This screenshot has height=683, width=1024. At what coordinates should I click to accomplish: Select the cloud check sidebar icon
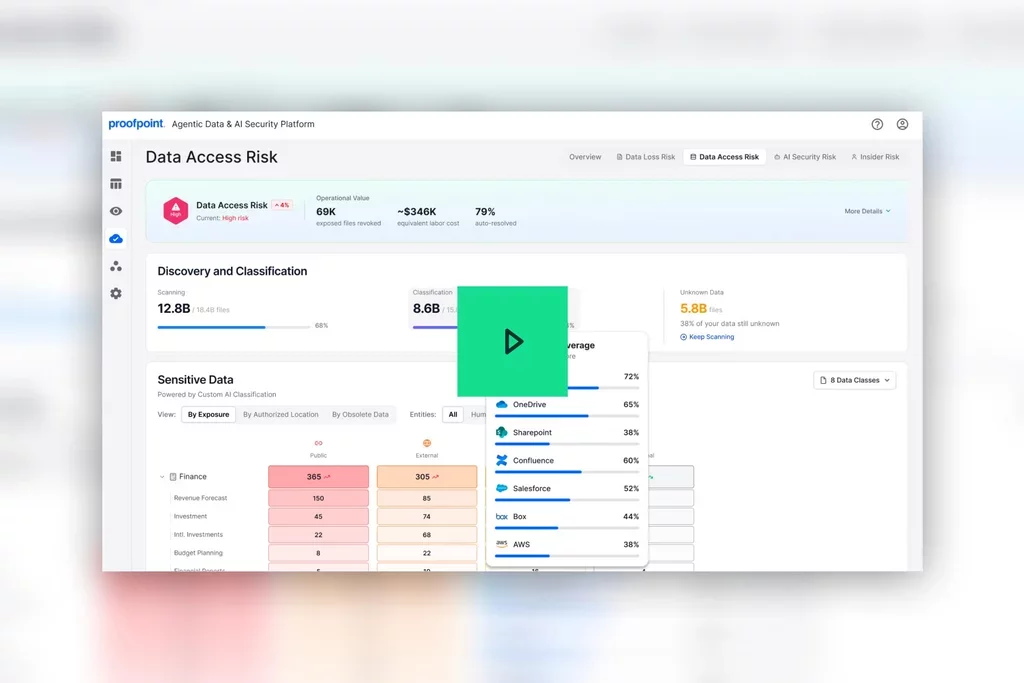(x=116, y=238)
